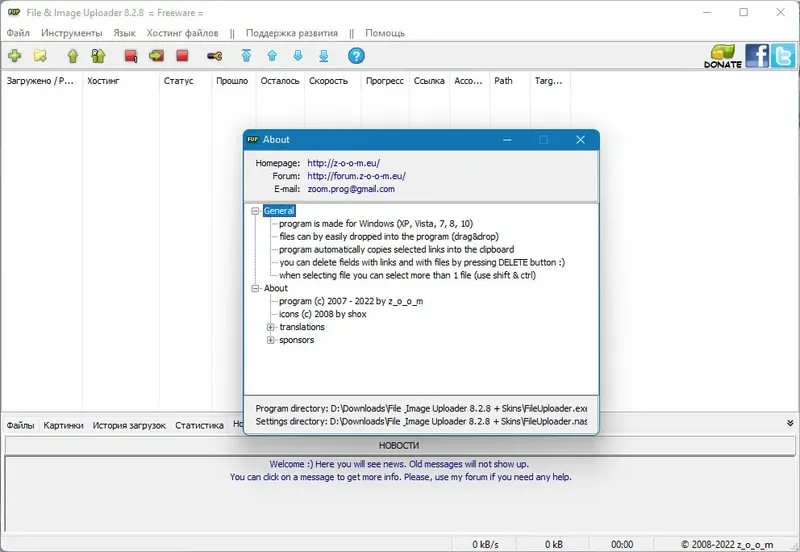The height and width of the screenshot is (552, 800).
Task: Select the 'files can by easily dropped' row
Action: tap(389, 237)
